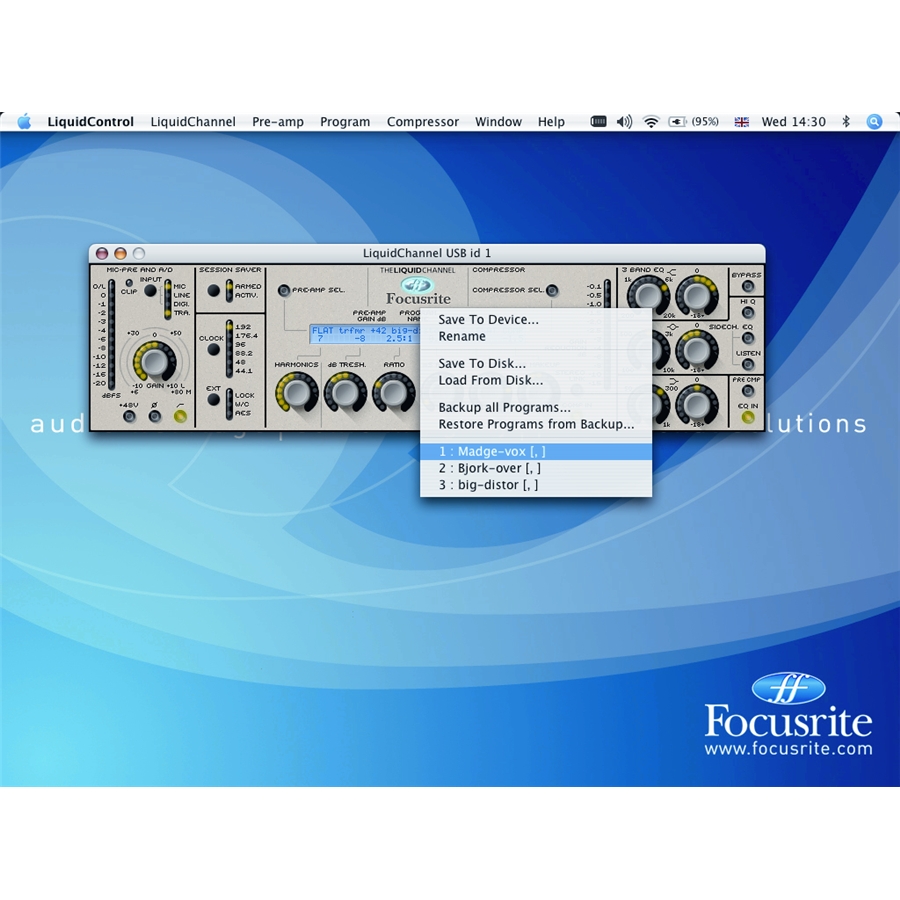Click the Apple menu icon
900x900 pixels.
[x=24, y=122]
